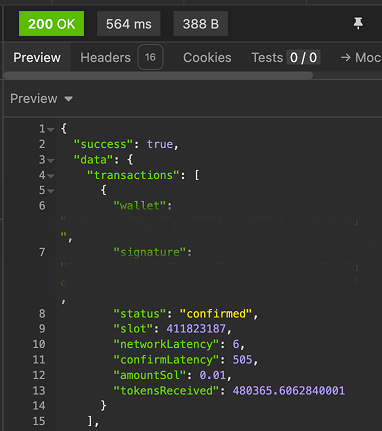Viewport: 382px width, 431px height.
Task: Click line number 15 in gutter
Action: click(39, 421)
